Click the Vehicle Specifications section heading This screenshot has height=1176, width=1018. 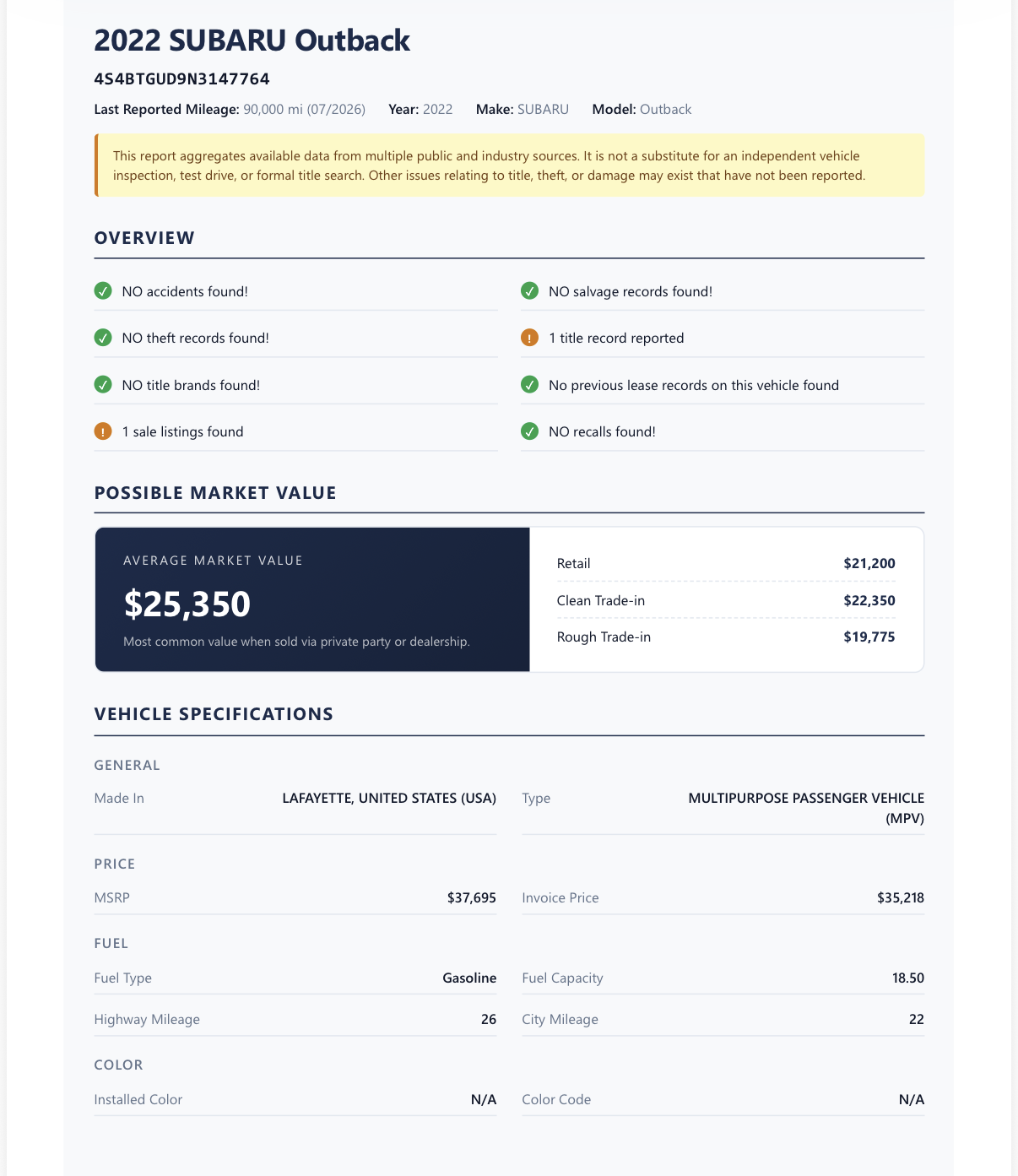click(214, 714)
